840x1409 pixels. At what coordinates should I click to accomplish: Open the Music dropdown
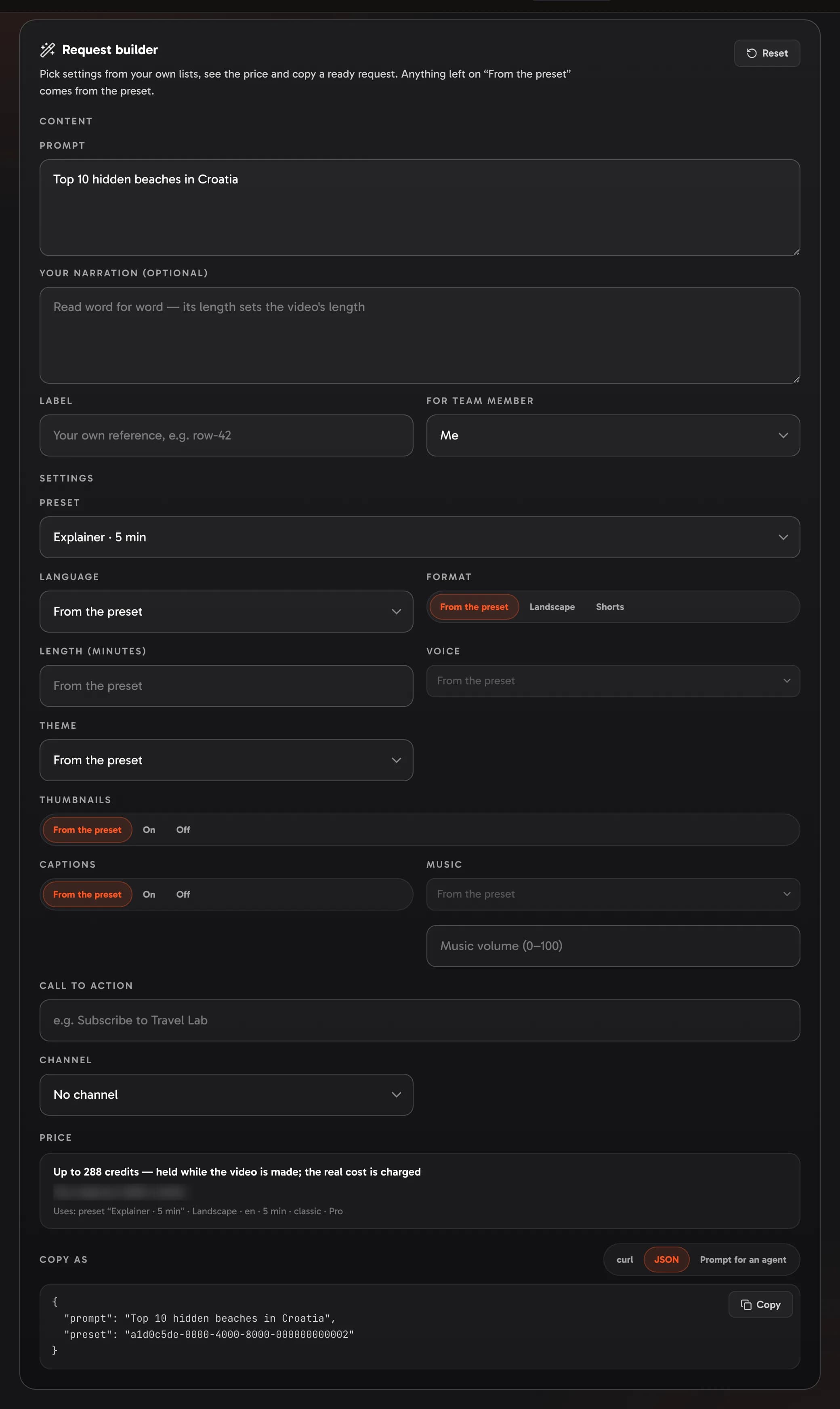(613, 894)
